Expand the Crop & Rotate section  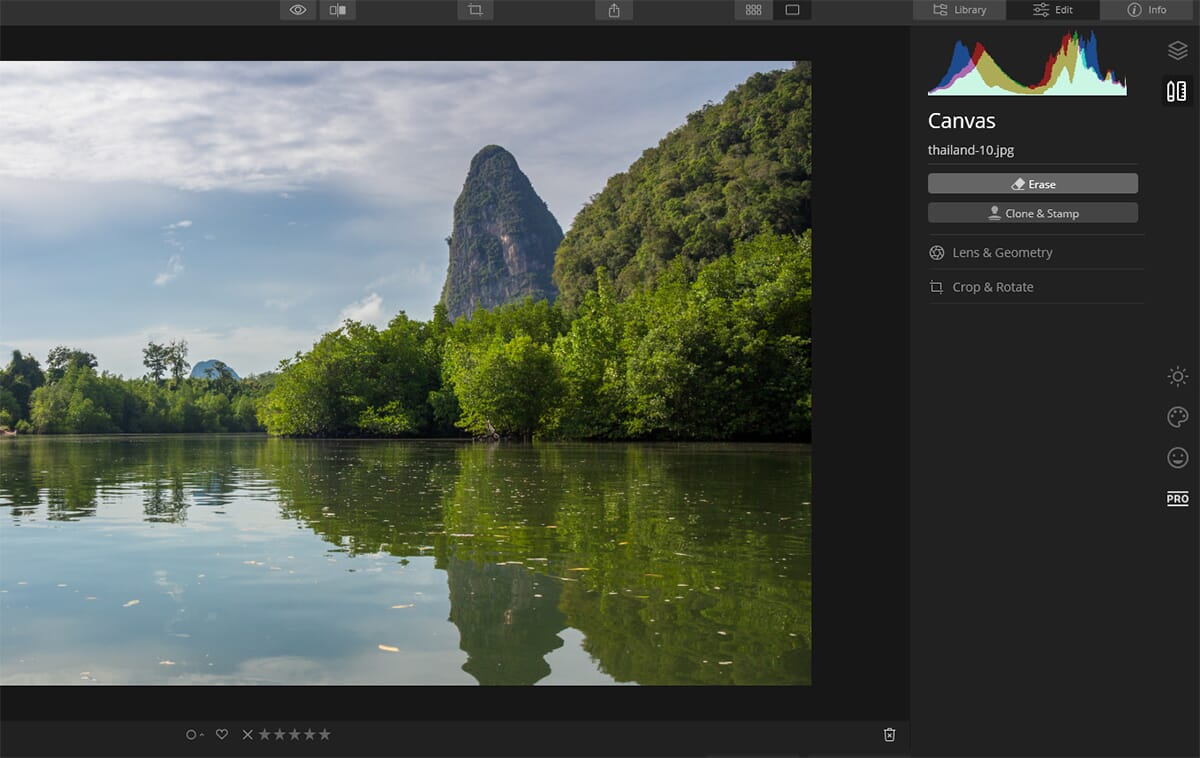point(1035,287)
